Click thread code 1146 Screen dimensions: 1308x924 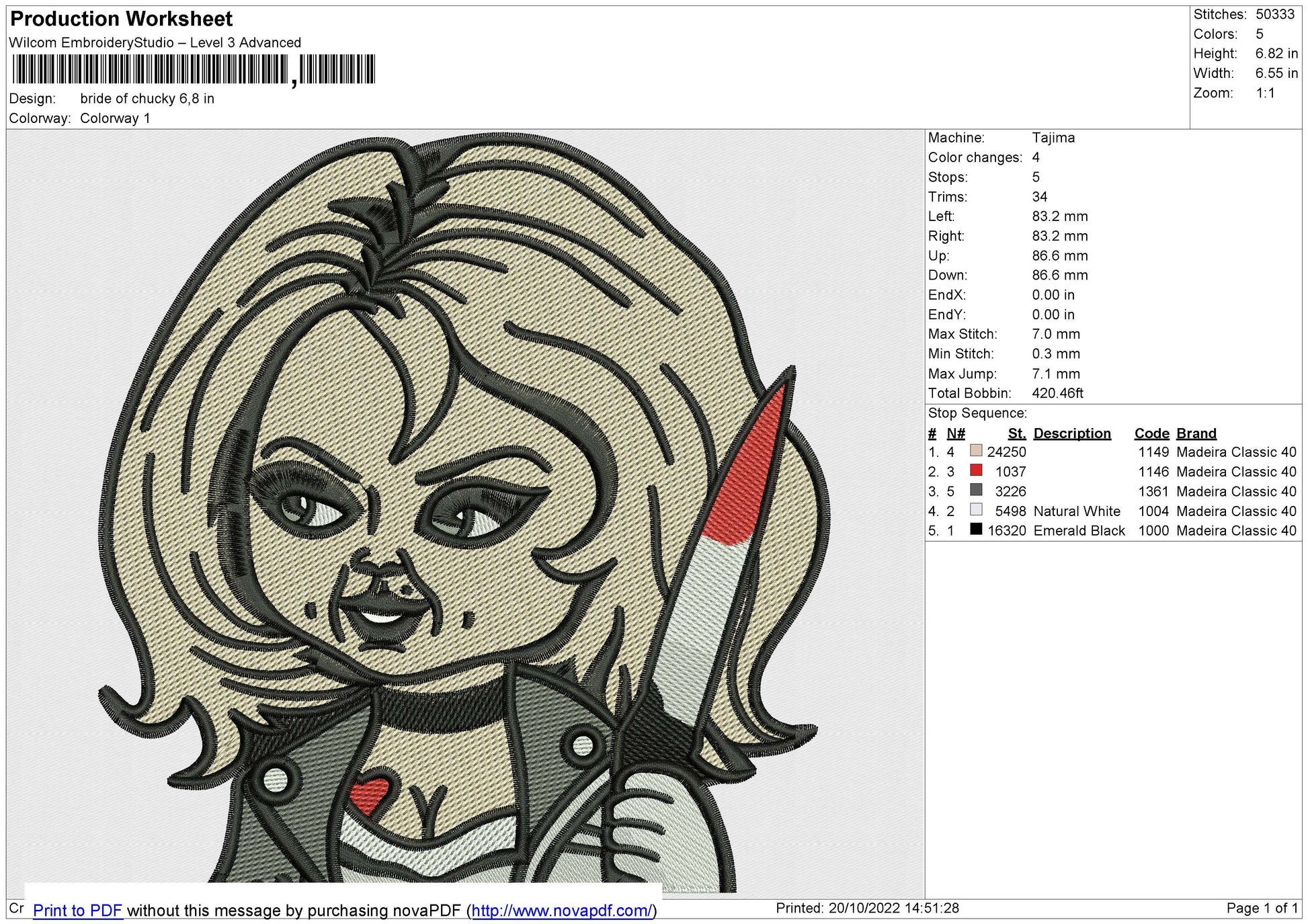pyautogui.click(x=1153, y=472)
